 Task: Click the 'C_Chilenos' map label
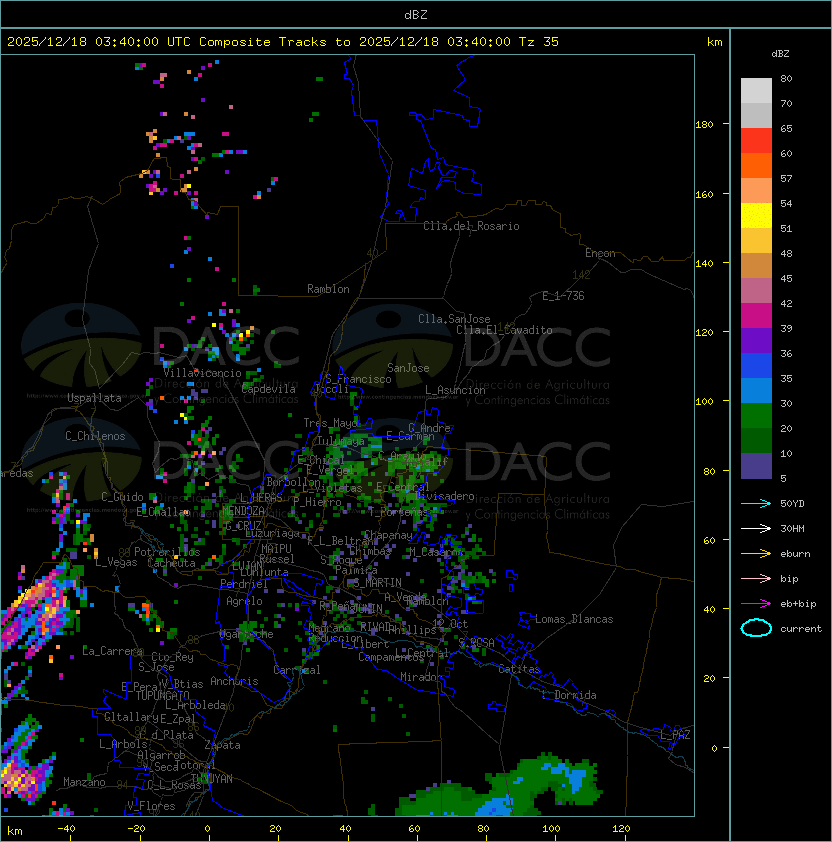coord(95,436)
